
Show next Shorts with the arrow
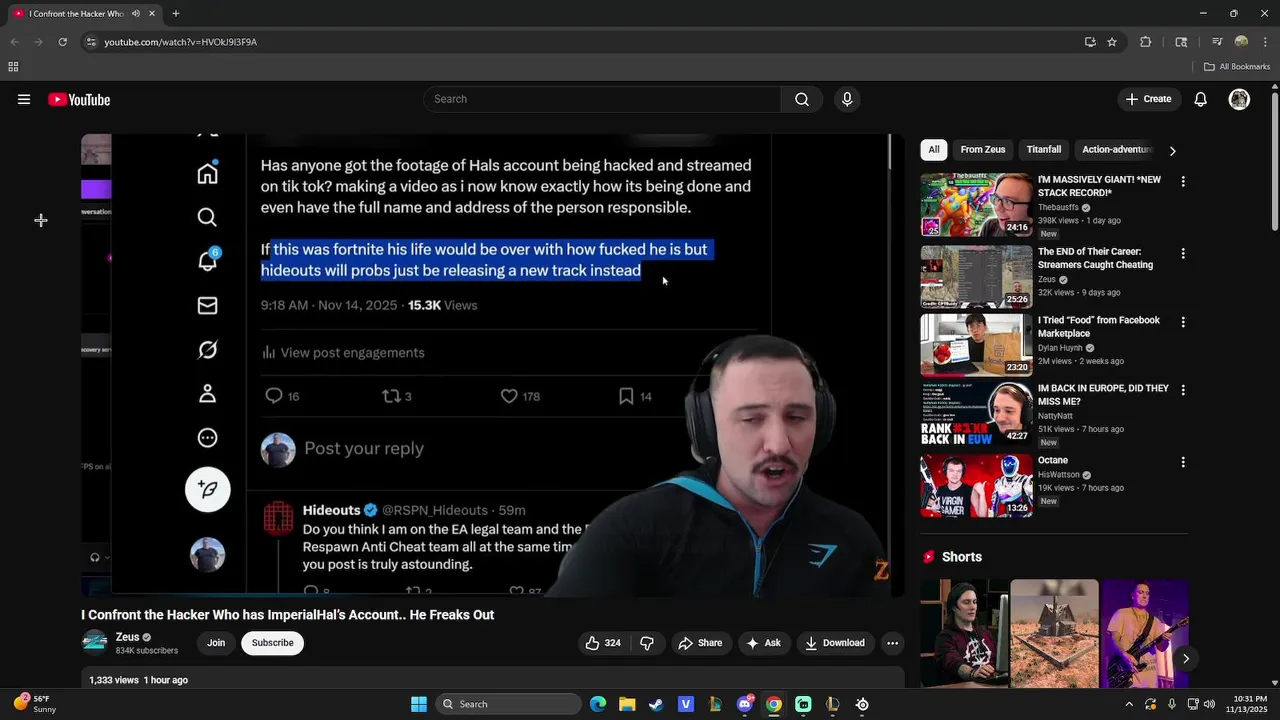click(1186, 658)
